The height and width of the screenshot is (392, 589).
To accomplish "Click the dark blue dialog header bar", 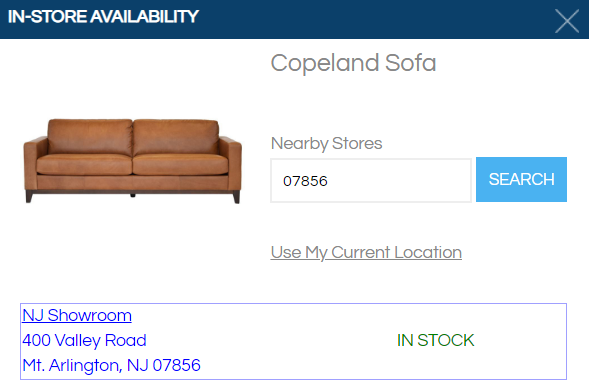I will click(x=294, y=19).
